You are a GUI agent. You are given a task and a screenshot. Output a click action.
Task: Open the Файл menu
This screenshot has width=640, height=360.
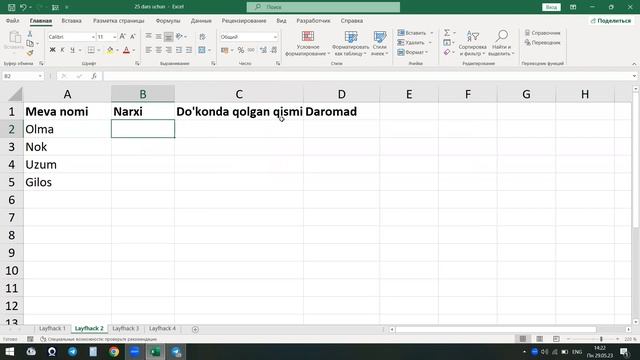[12, 20]
